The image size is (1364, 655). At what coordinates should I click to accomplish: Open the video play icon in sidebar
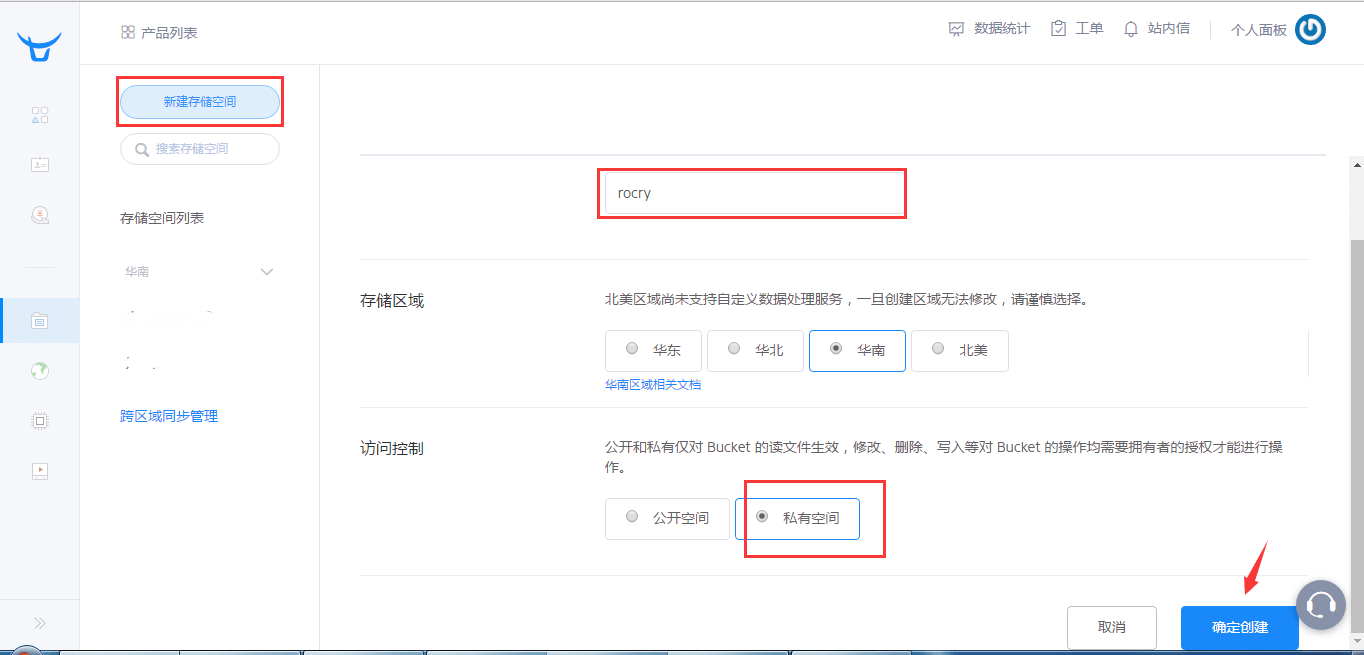coord(40,471)
